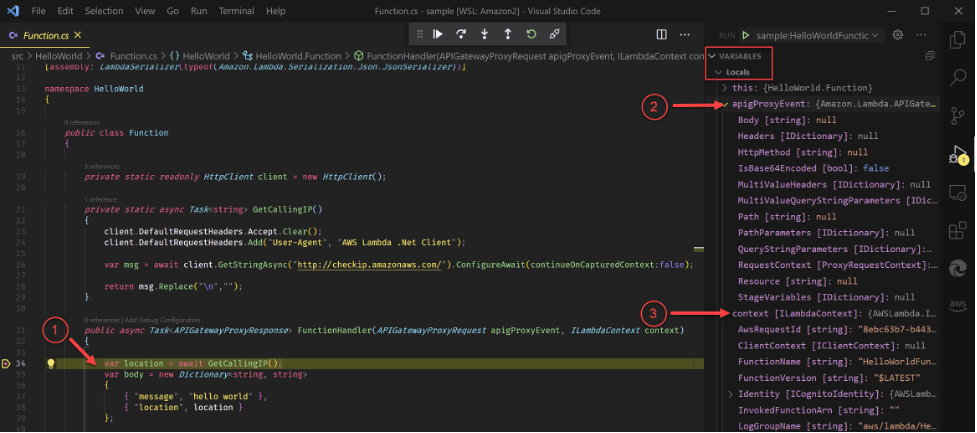Open the Explorer view in activity bar
Image resolution: width=977 pixels, height=433 pixels.
click(x=958, y=41)
